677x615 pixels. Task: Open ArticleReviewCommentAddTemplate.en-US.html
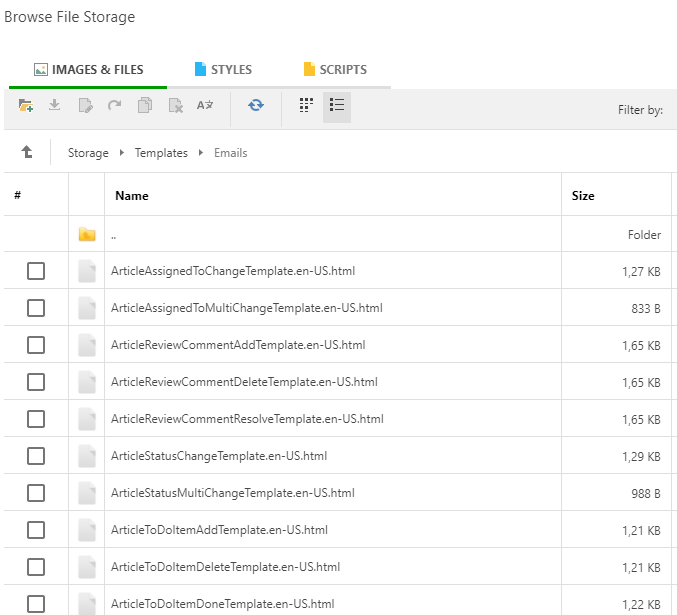click(238, 345)
